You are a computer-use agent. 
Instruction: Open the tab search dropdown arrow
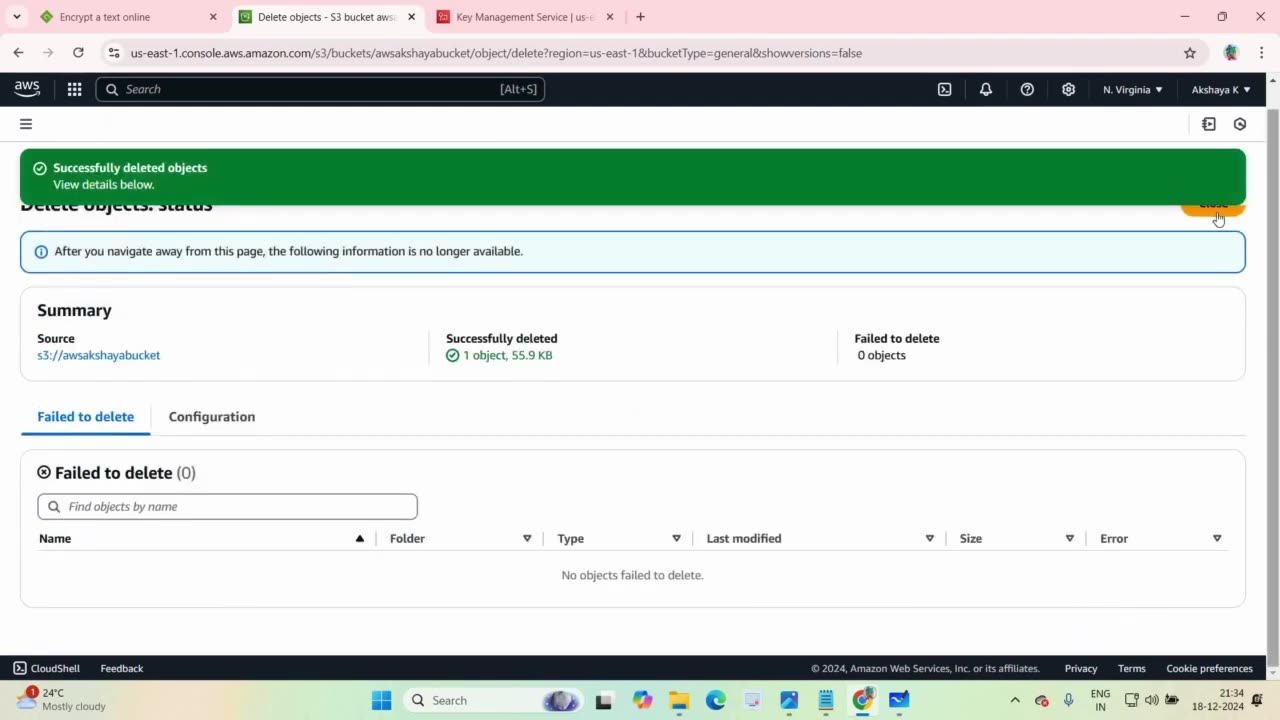pyautogui.click(x=16, y=17)
